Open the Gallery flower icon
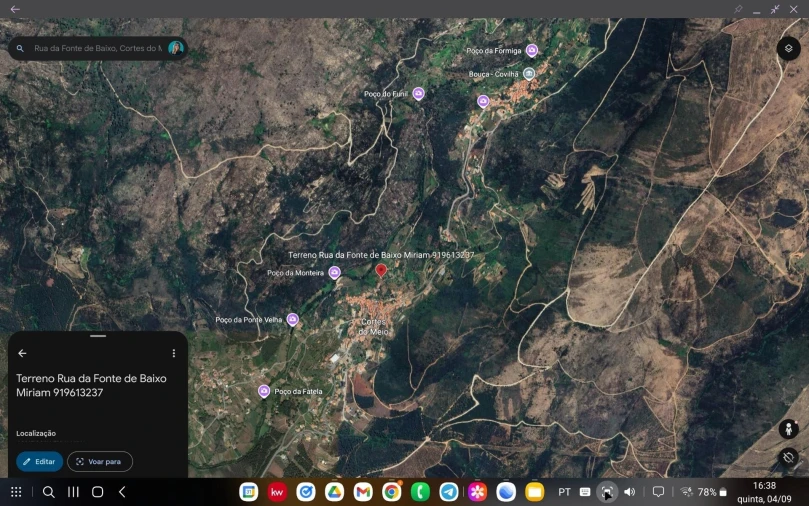Screen dimensions: 809x506 point(478,492)
